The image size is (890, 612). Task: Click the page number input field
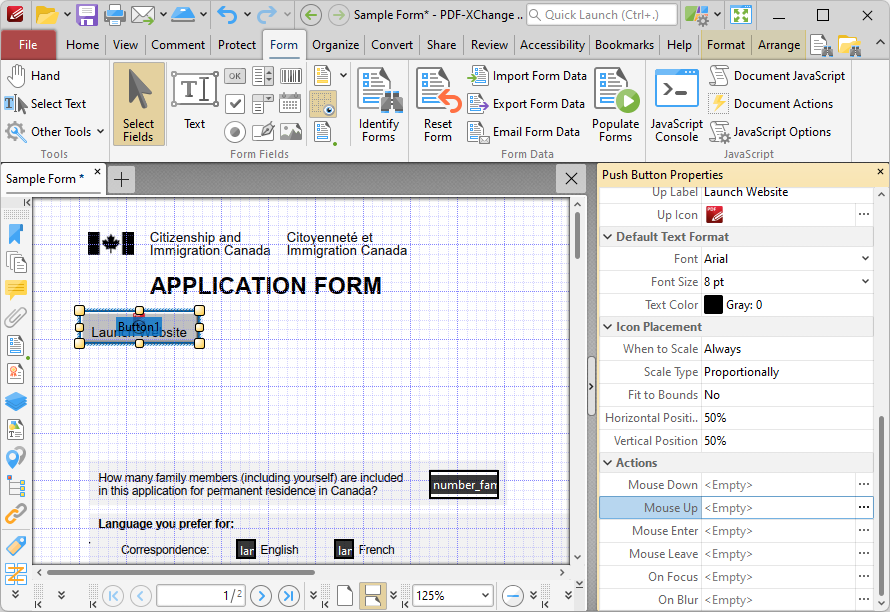click(201, 596)
